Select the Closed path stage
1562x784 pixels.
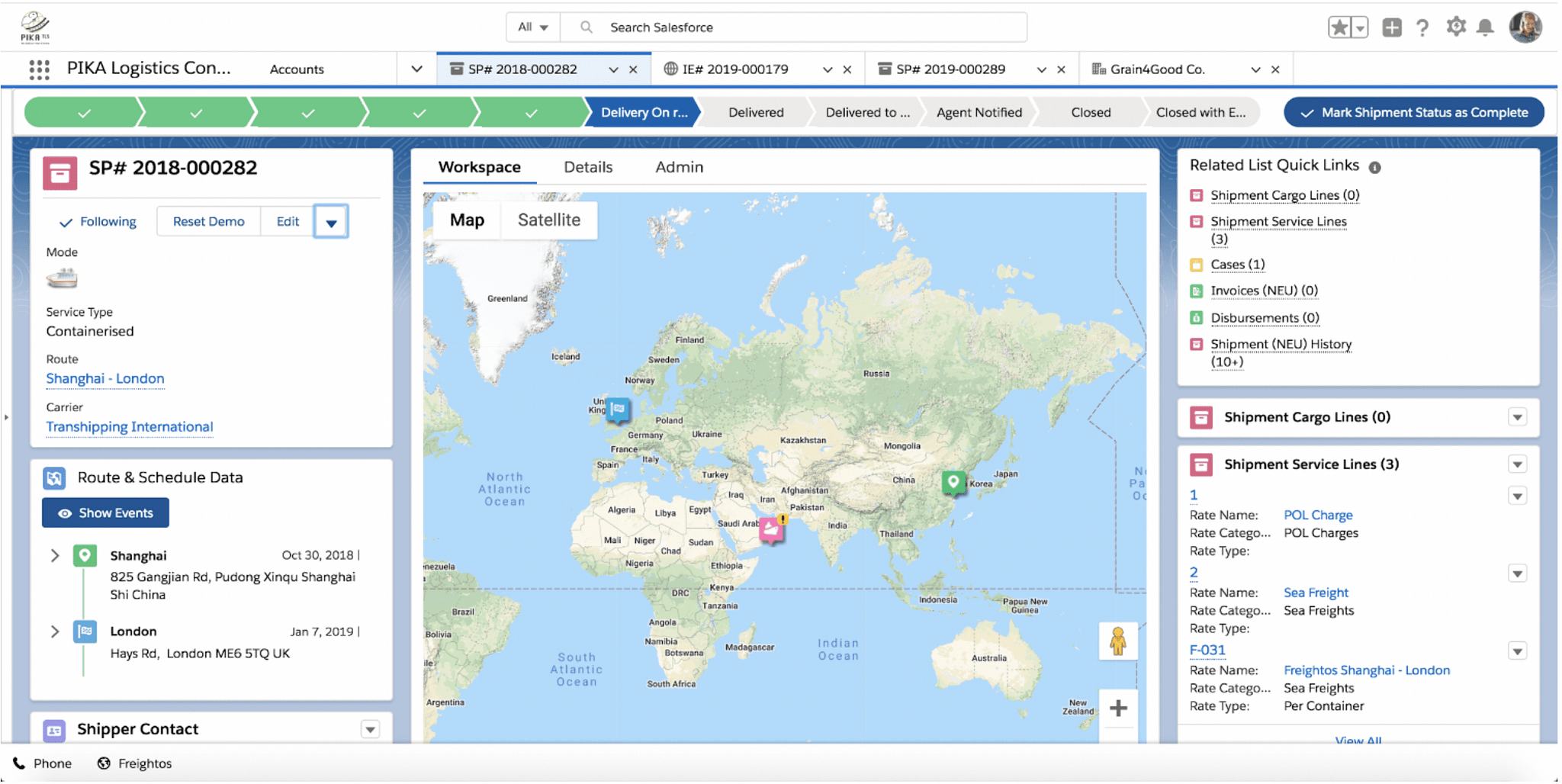coord(1091,112)
